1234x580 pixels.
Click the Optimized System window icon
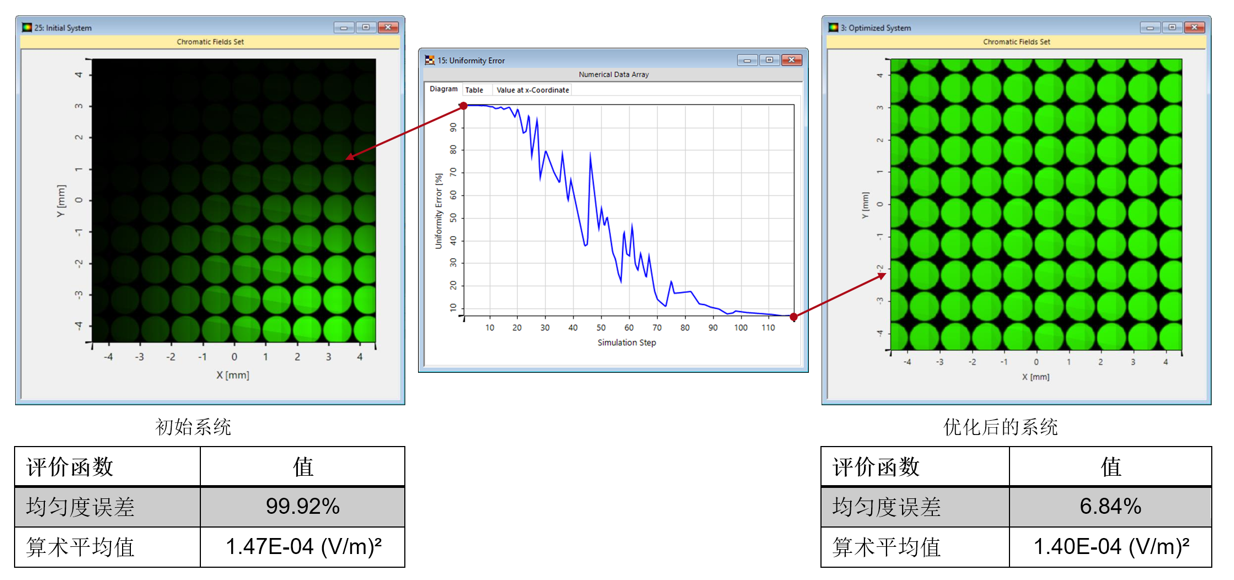point(833,28)
